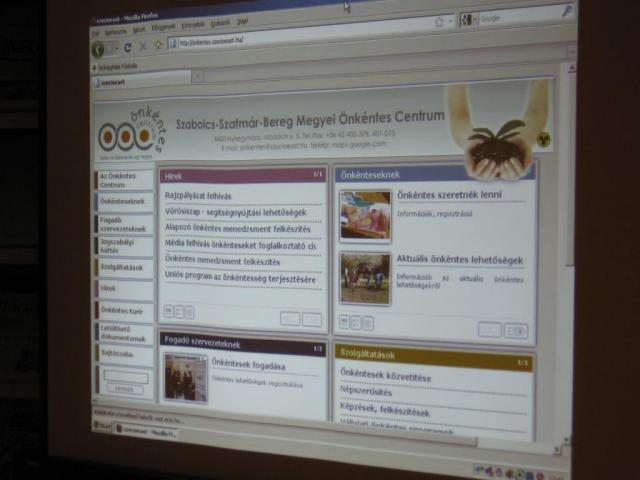Image resolution: width=640 pixels, height=480 pixels.
Task: Open Média felhívás önkénteseket foglalkoztató link
Action: [x=240, y=245]
